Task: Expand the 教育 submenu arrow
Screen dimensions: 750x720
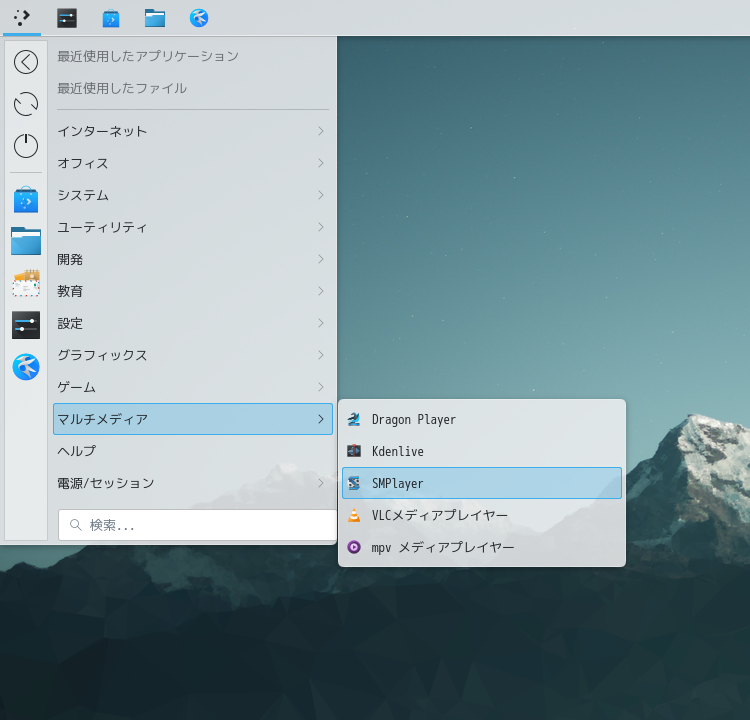Action: 321,291
